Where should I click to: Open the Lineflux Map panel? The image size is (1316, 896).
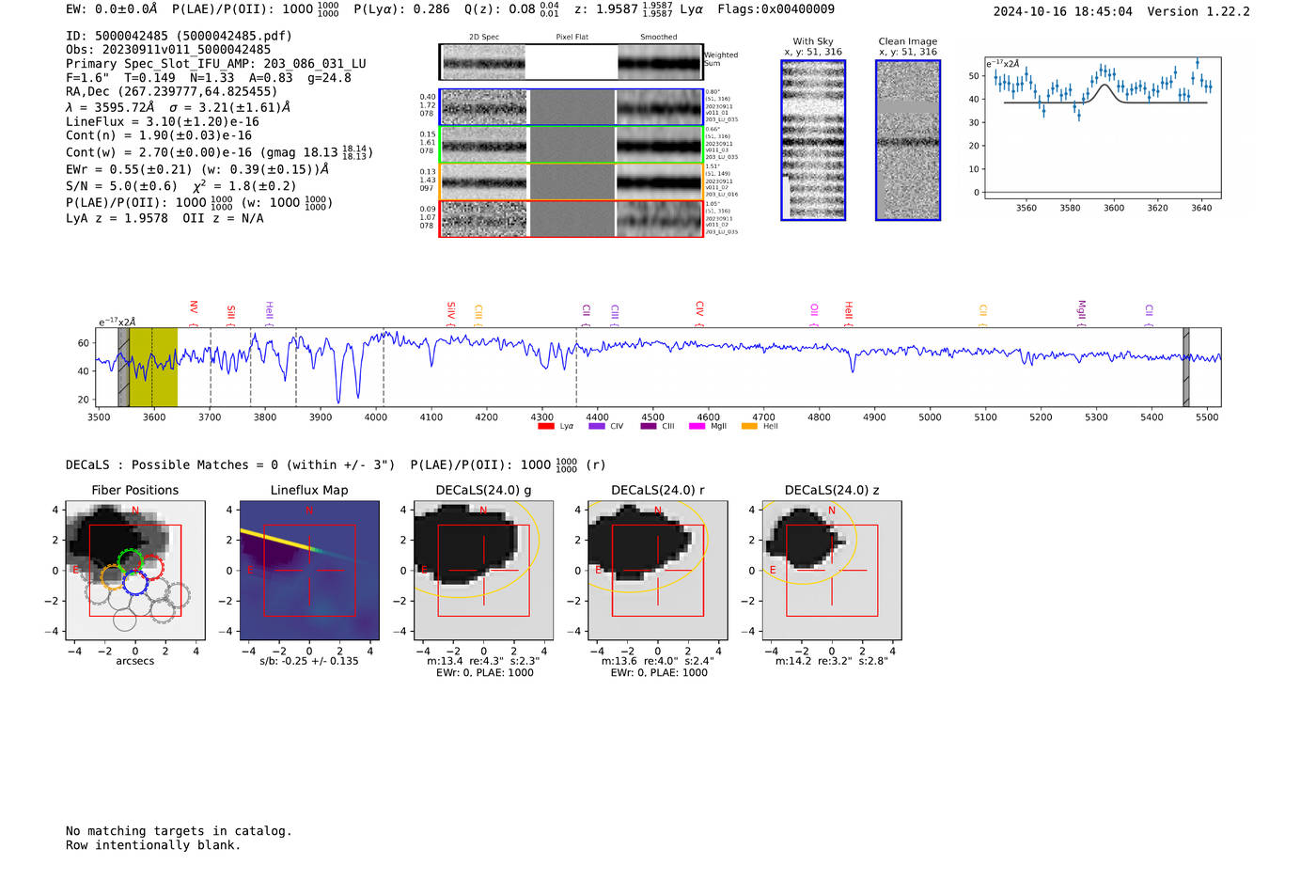click(x=309, y=571)
